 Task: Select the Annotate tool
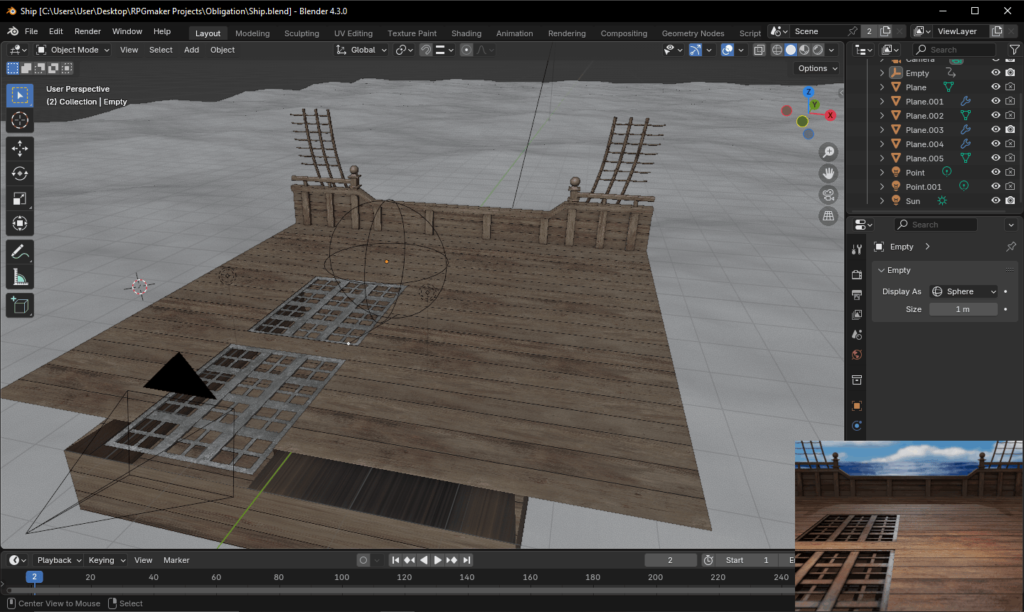pos(20,251)
